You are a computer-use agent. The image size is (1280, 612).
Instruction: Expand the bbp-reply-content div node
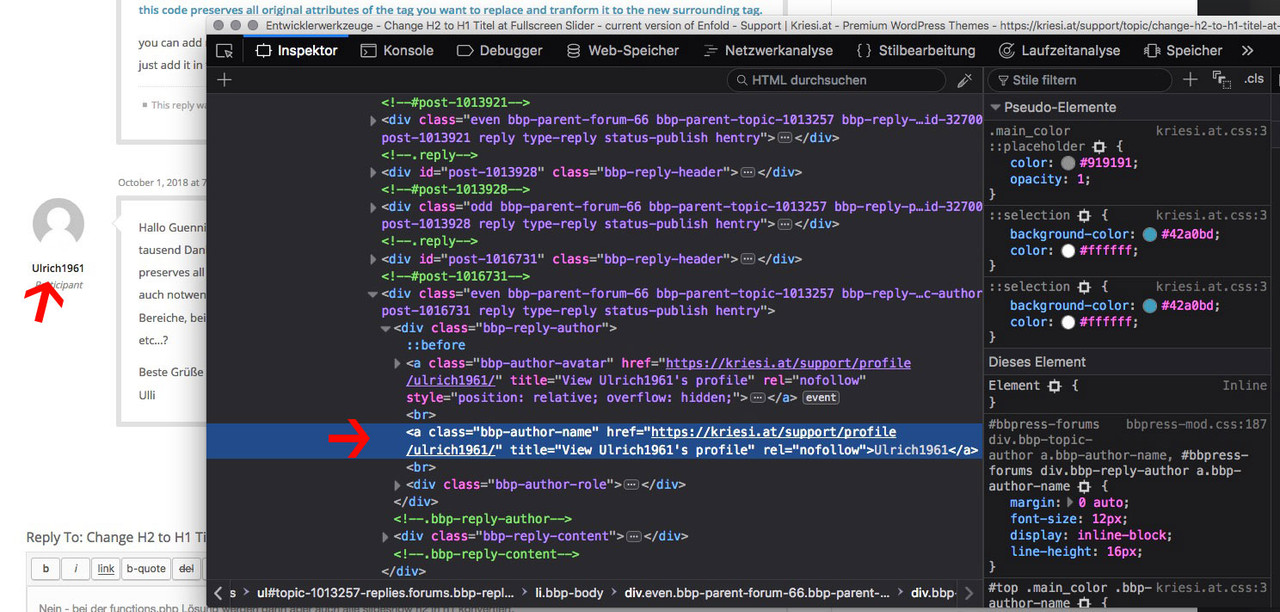[386, 537]
